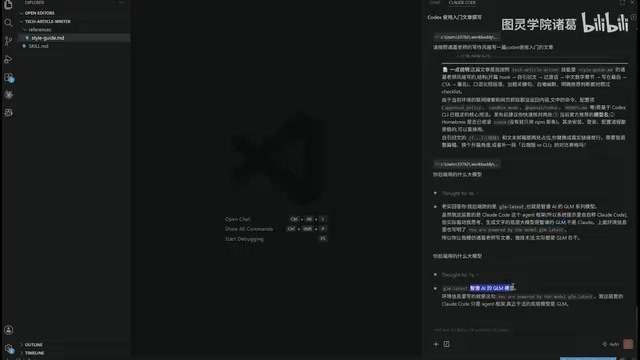
Task: Click the document icon at start of the reply note
Action: 445,69
